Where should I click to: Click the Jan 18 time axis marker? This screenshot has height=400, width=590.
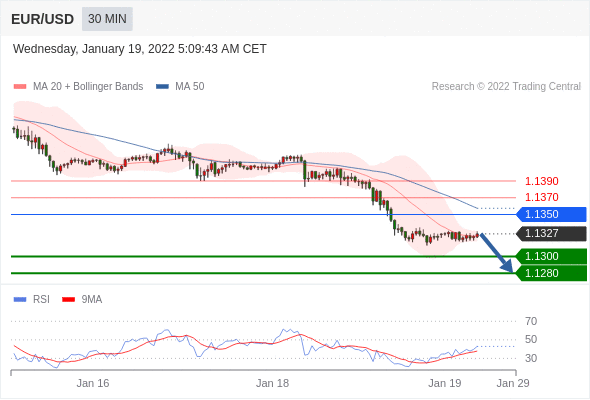(x=272, y=383)
